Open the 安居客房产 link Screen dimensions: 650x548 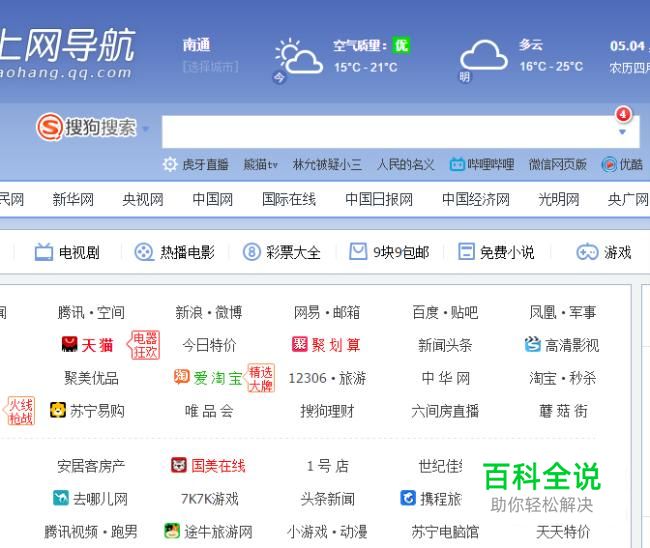91,466
